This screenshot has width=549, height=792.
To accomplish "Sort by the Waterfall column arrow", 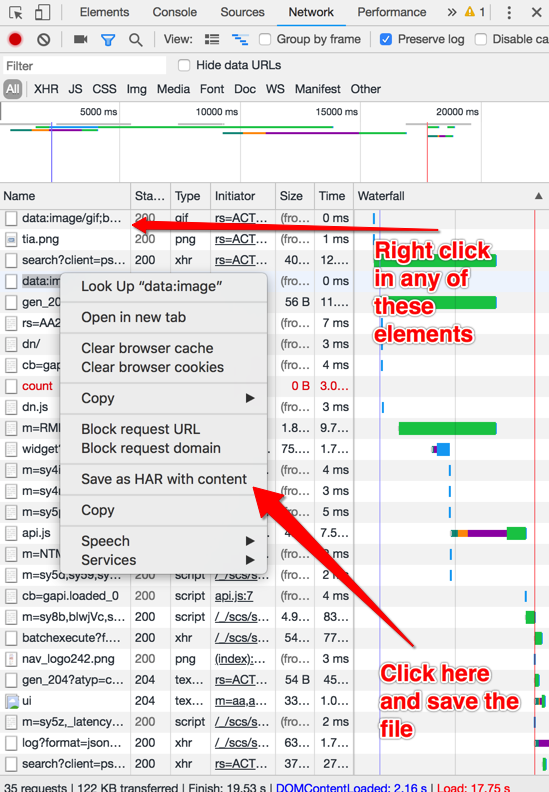I will (x=539, y=196).
